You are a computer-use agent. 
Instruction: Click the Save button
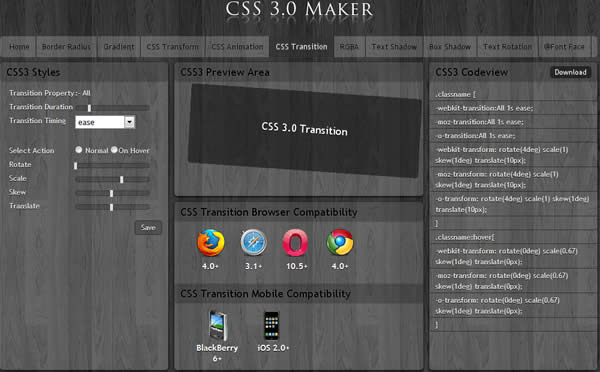coord(148,228)
